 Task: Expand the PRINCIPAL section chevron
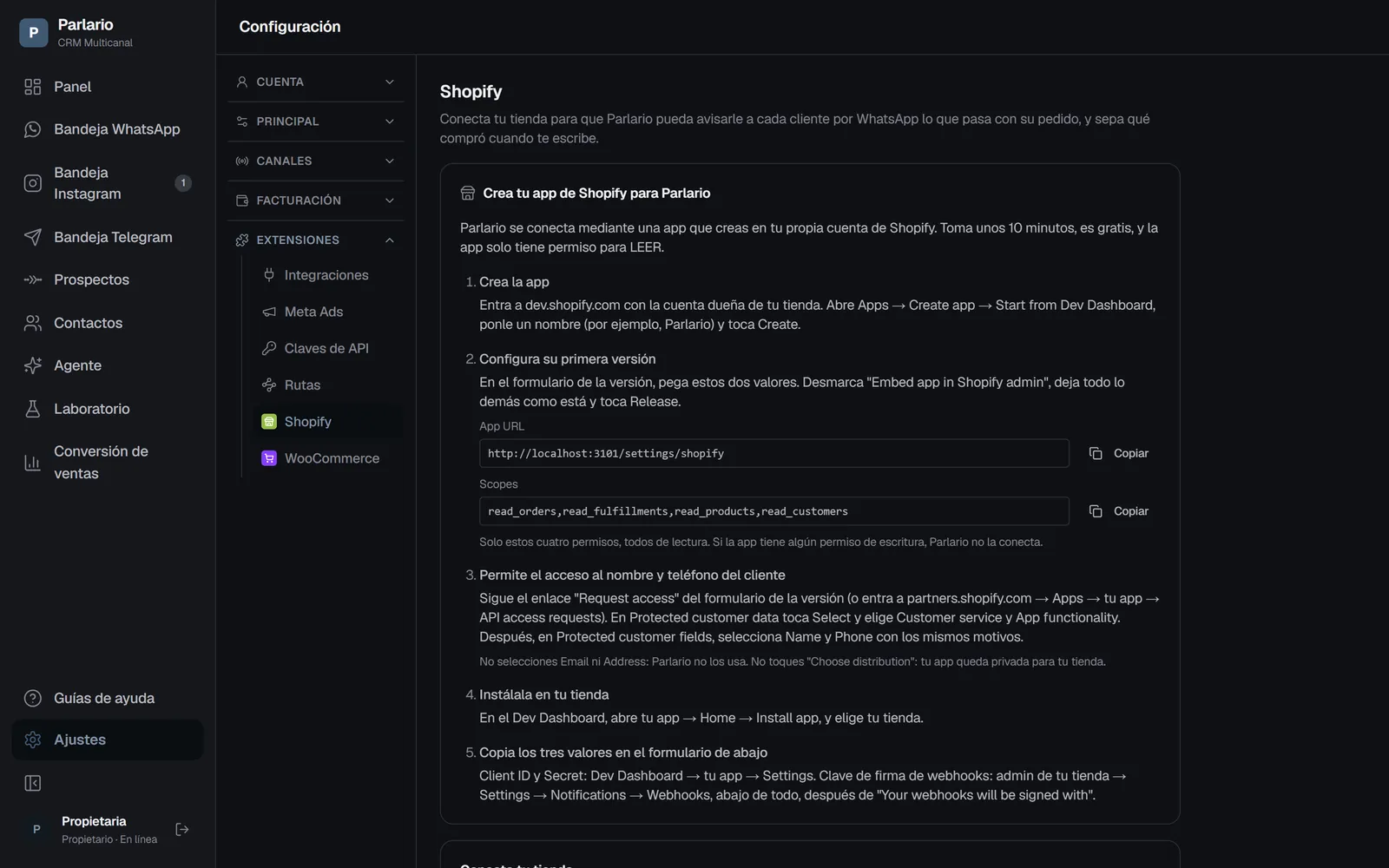pos(390,122)
